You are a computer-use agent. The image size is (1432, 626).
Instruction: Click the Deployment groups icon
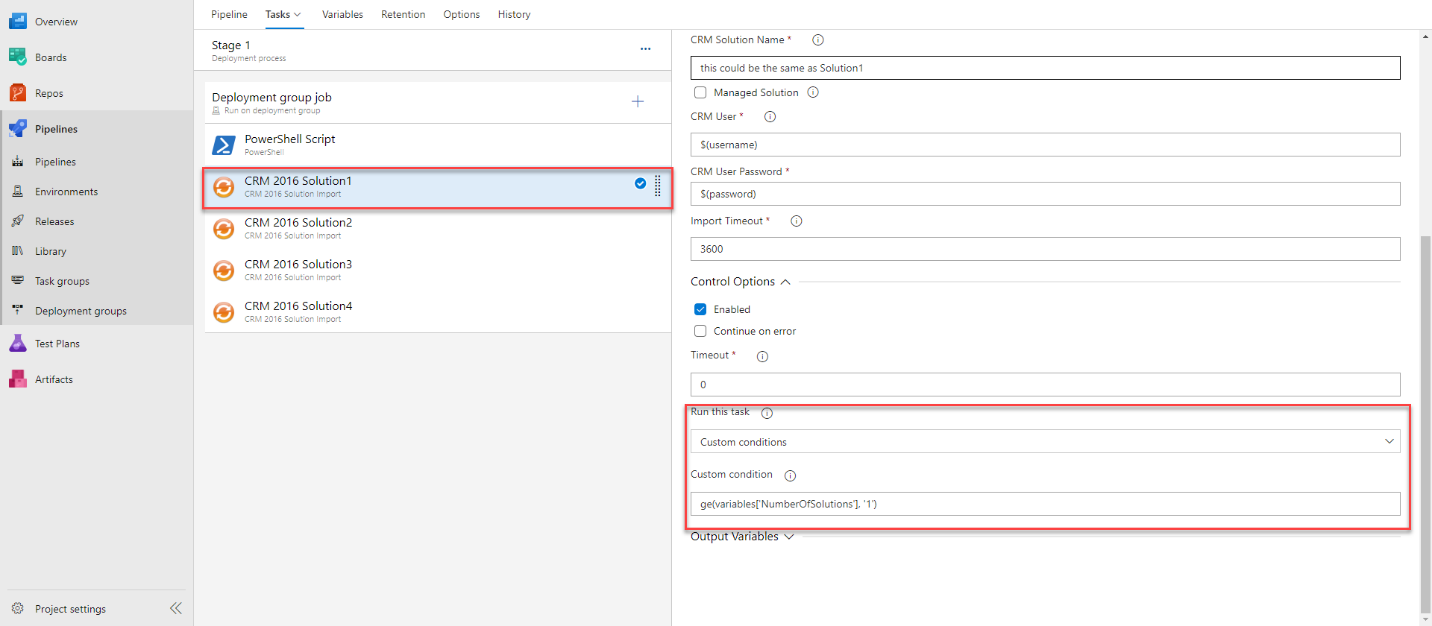click(17, 311)
